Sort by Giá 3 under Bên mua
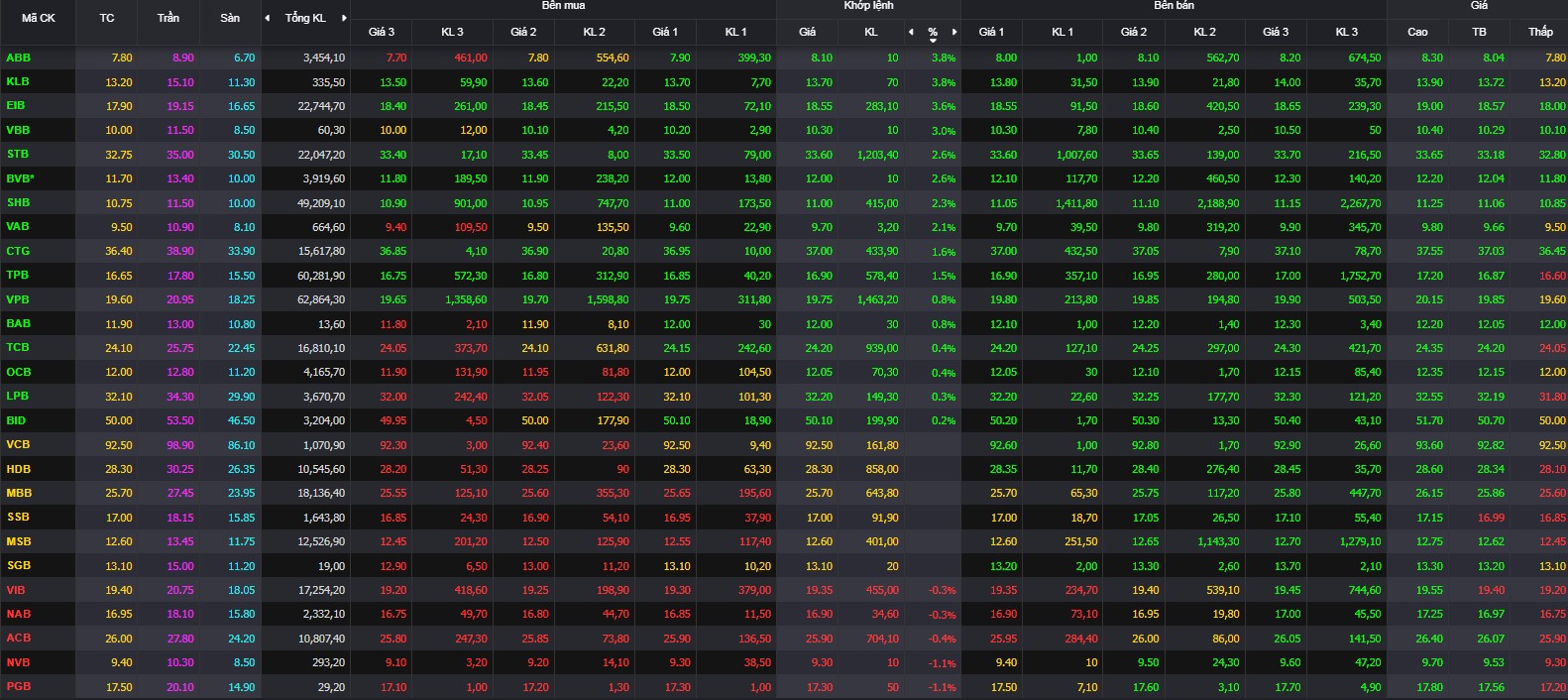Screen dimensions: 1568x700 (x=382, y=32)
